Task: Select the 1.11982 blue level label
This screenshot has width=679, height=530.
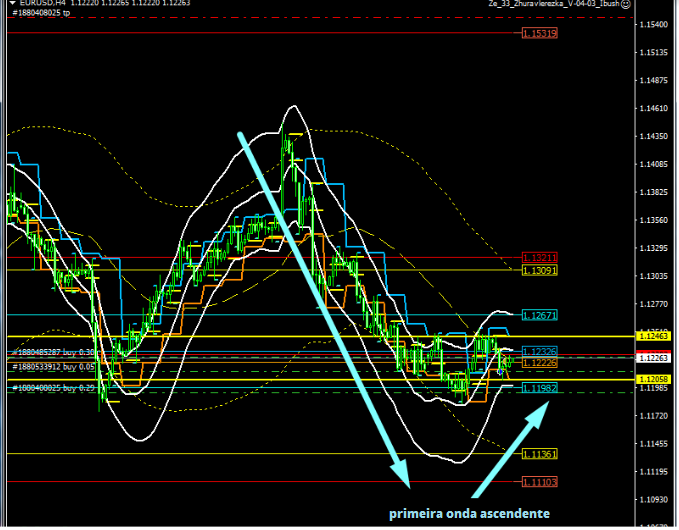Action: [x=539, y=386]
